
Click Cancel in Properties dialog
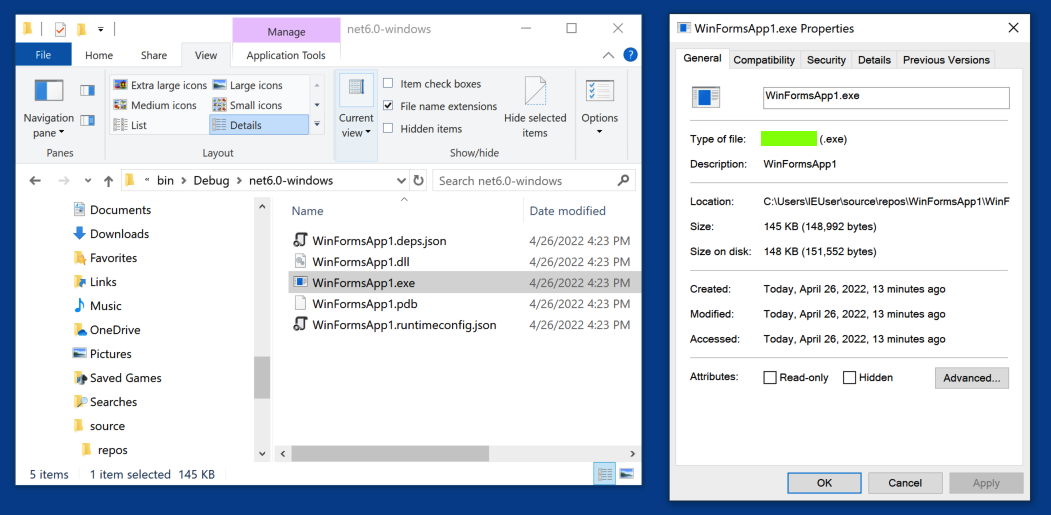coord(905,483)
